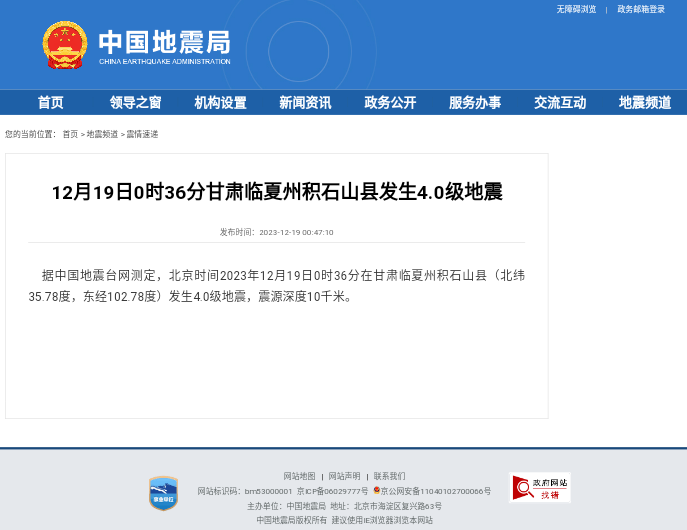
Task: Click the 发布时间 2023-12-19 timestamp text
Action: pos(276,232)
